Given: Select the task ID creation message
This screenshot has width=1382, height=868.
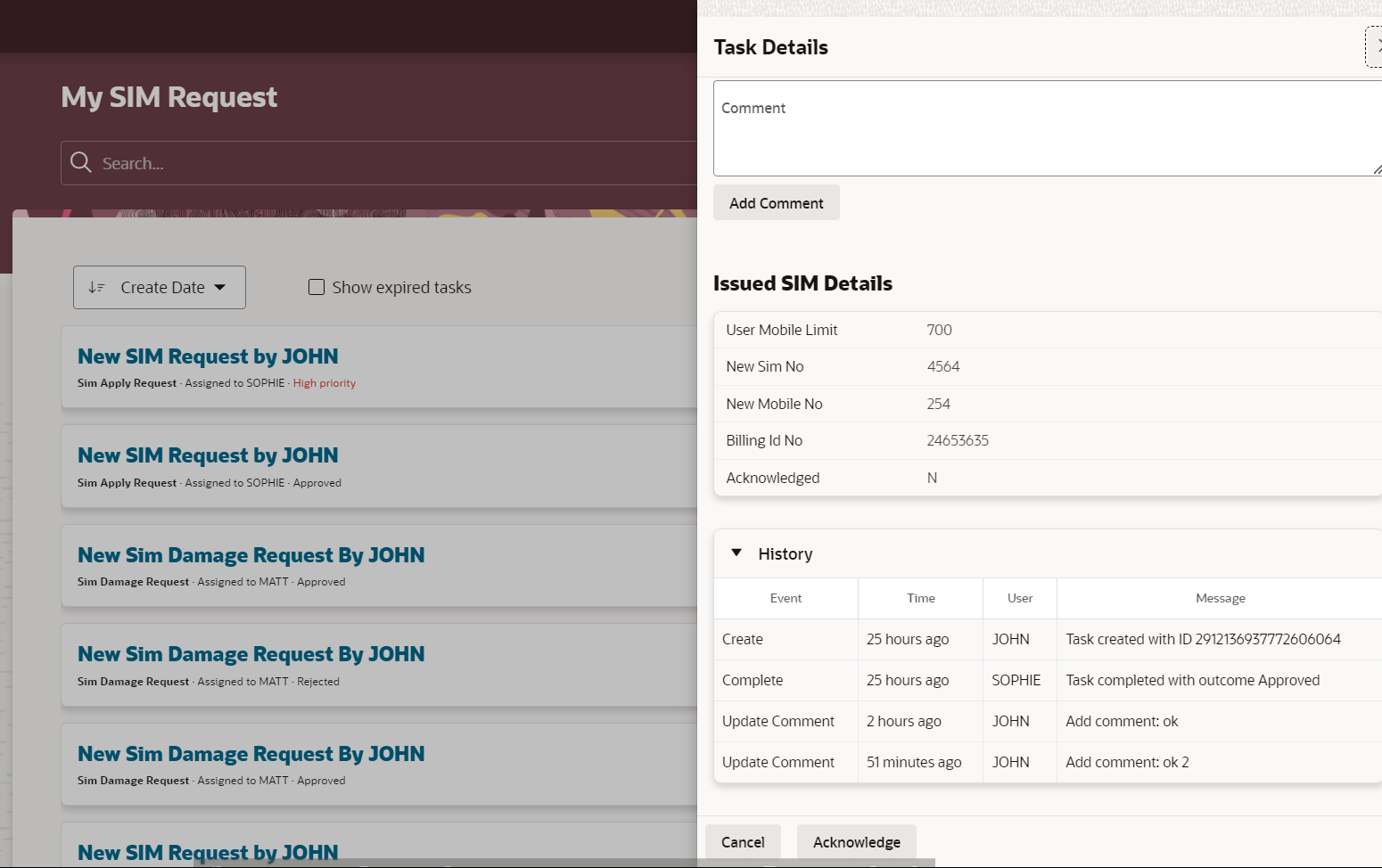Looking at the screenshot, I should (1203, 639).
